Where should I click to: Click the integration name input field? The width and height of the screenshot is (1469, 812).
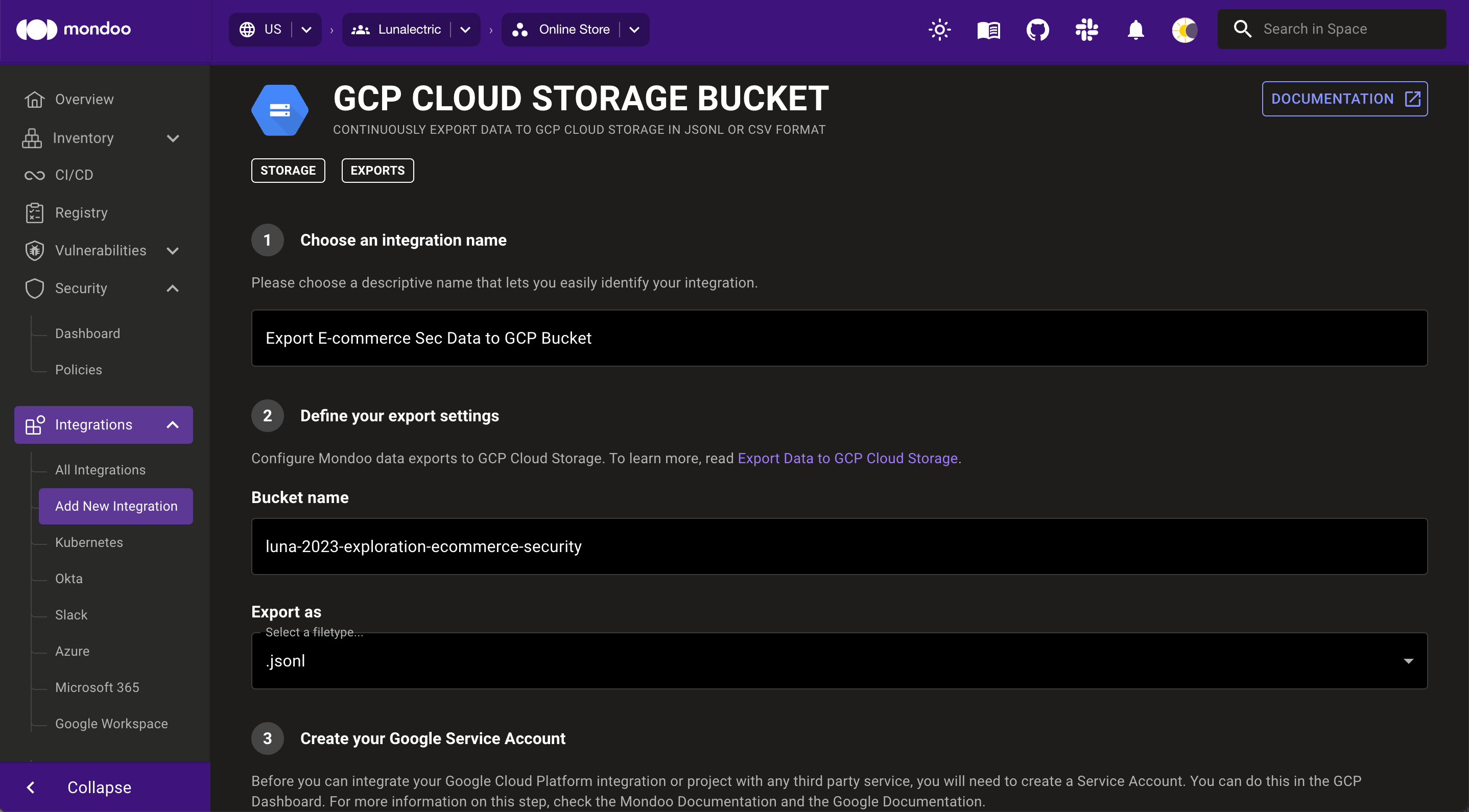tap(839, 337)
